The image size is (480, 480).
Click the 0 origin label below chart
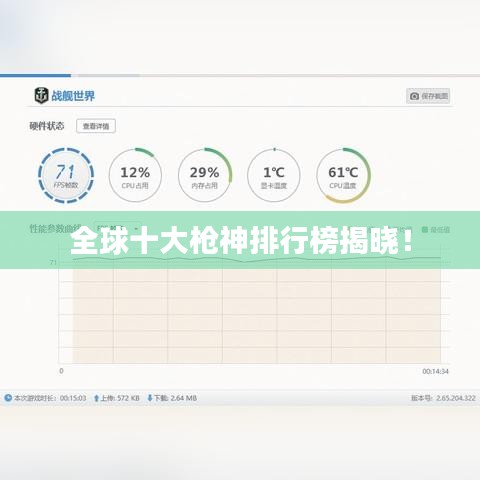tap(61, 371)
